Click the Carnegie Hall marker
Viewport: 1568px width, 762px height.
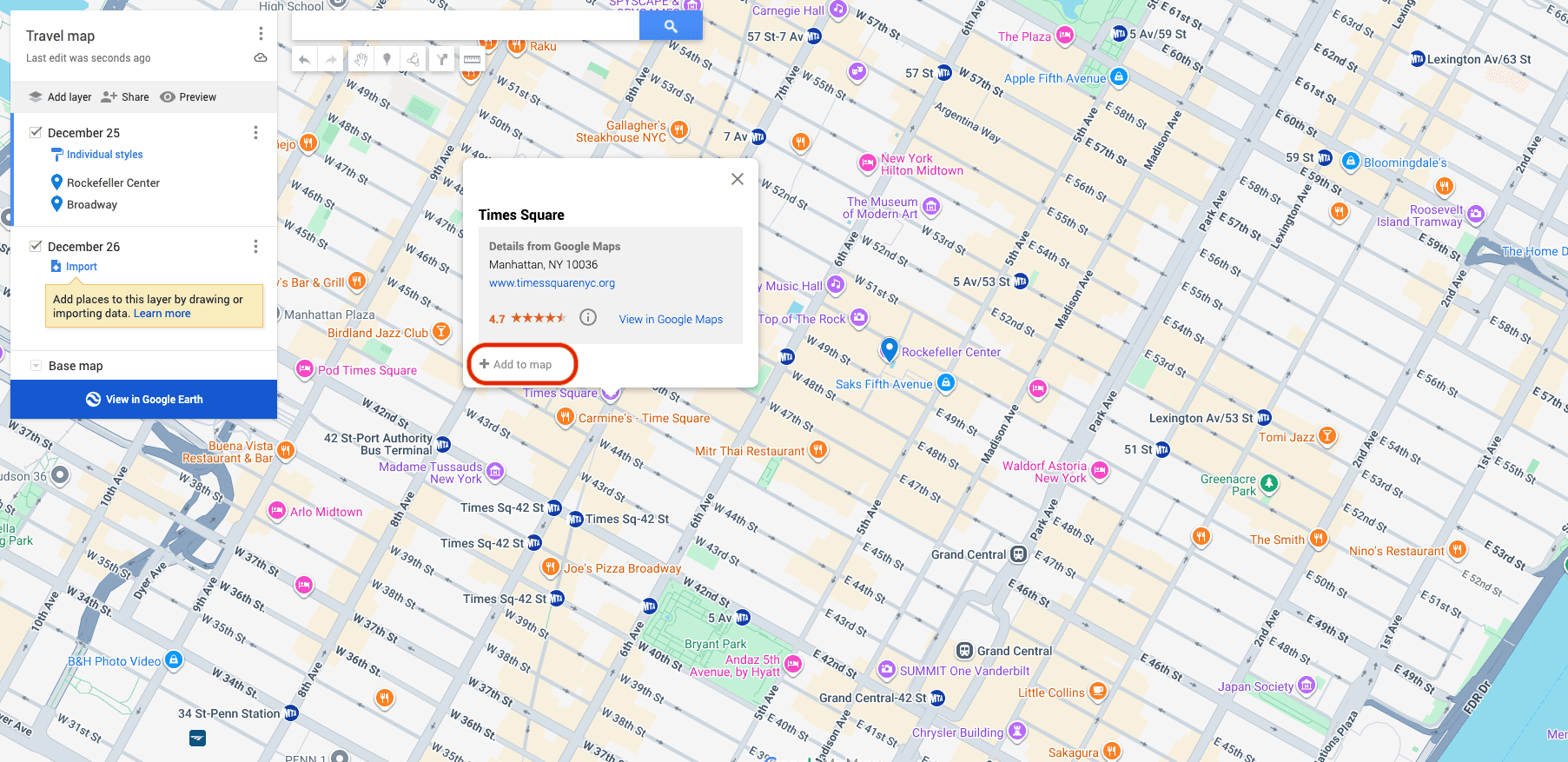pos(837,10)
